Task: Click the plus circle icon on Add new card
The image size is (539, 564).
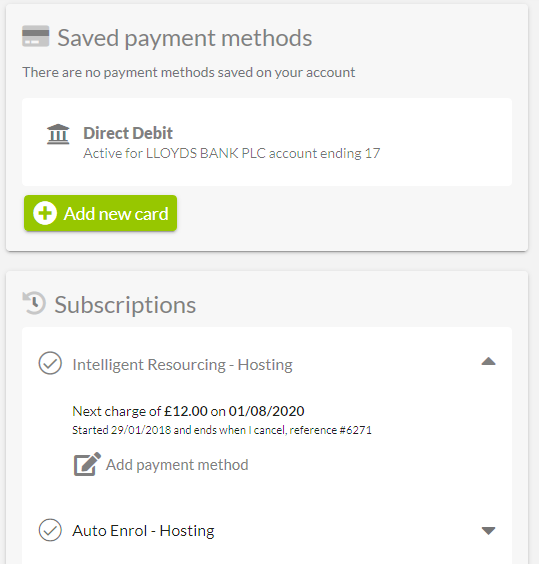Action: tap(45, 213)
